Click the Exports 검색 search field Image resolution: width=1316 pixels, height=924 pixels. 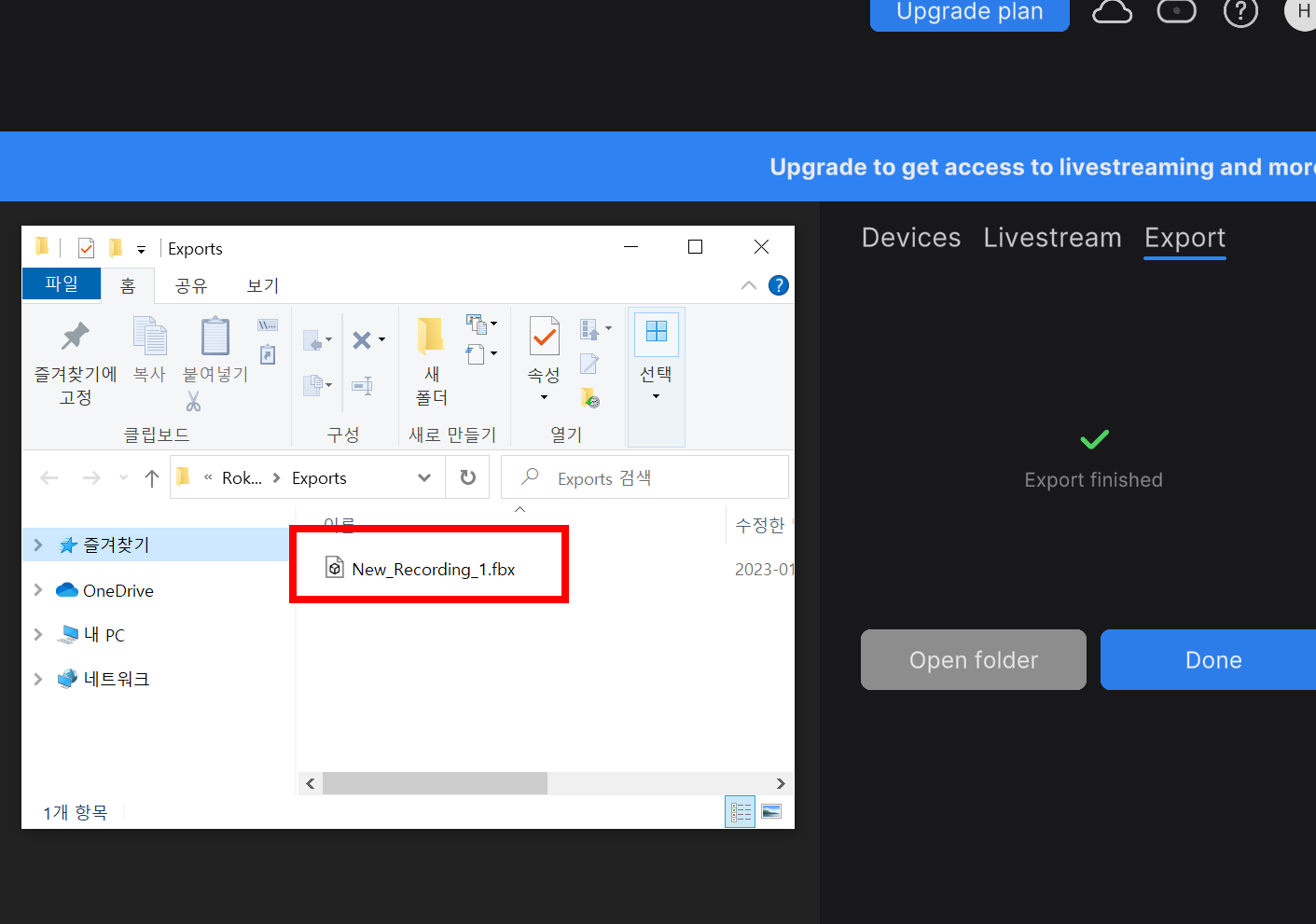(x=644, y=477)
